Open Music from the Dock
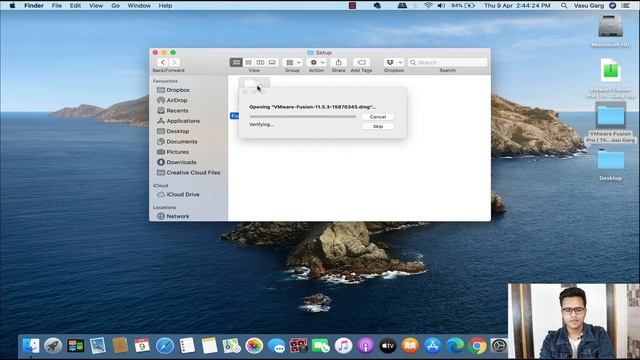The height and width of the screenshot is (360, 640). (343, 346)
